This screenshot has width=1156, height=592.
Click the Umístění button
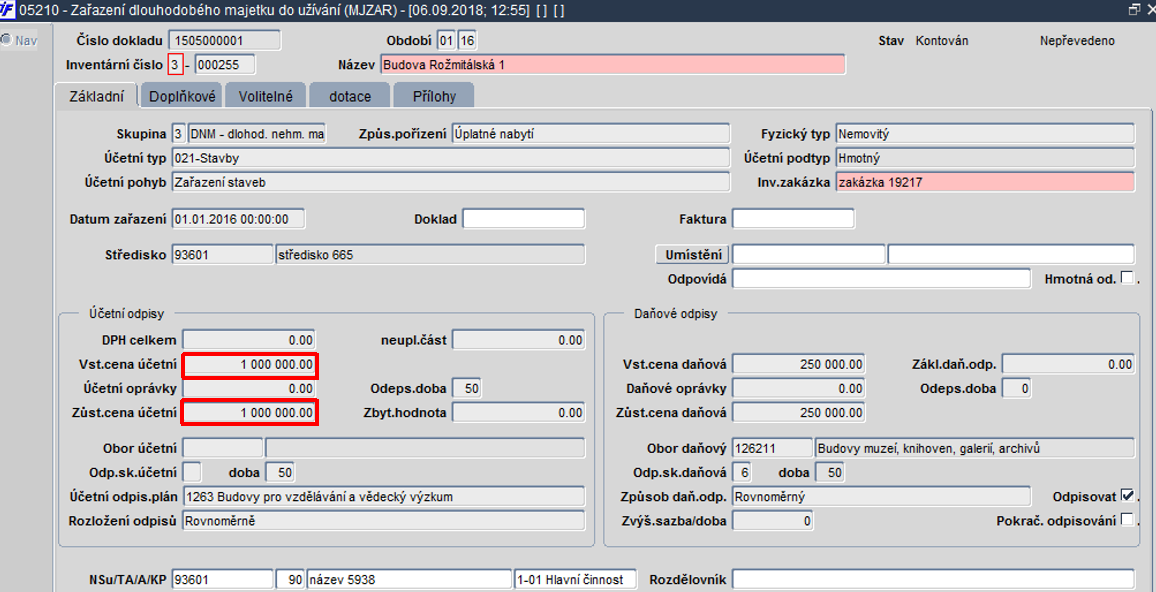(x=692, y=254)
